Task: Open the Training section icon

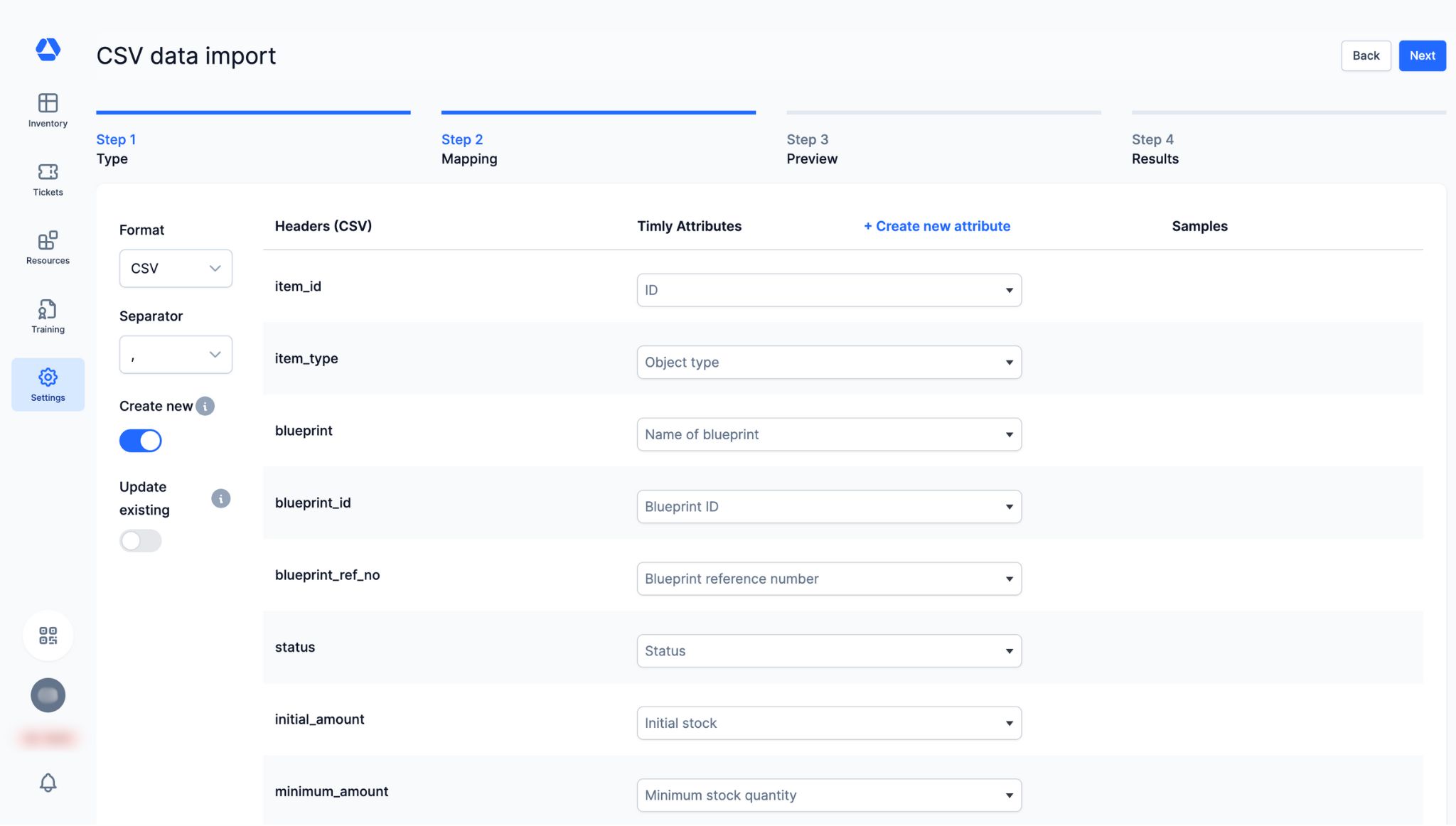Action: pos(48,316)
